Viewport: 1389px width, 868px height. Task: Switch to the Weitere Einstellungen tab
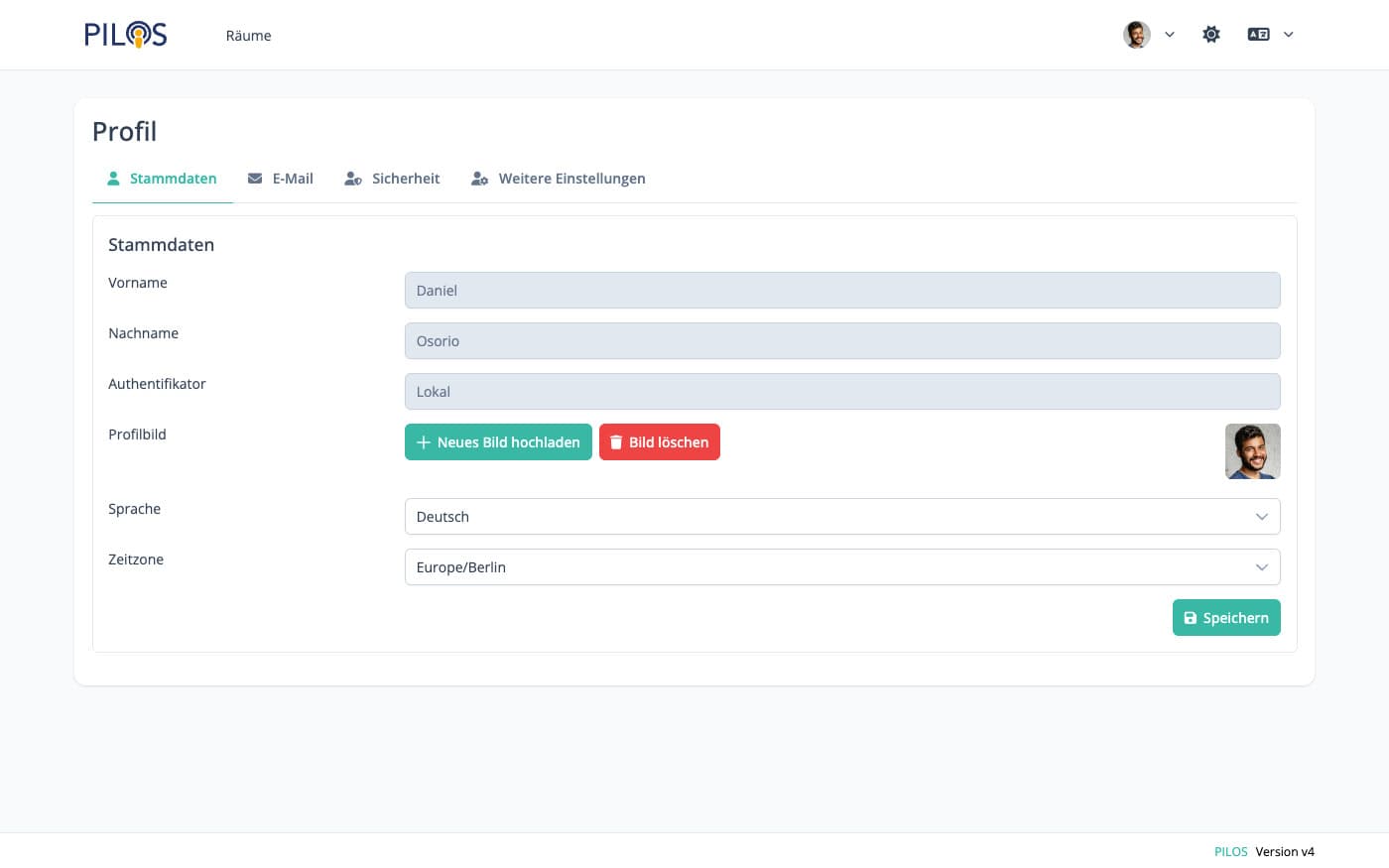click(571, 179)
